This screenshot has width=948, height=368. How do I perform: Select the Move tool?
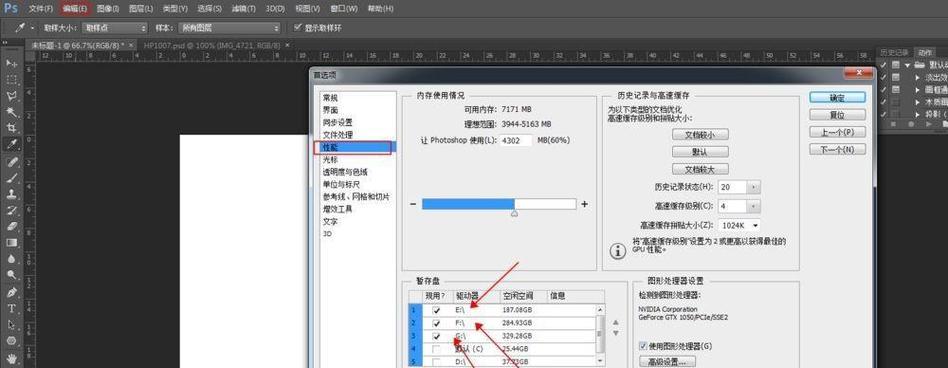11,63
